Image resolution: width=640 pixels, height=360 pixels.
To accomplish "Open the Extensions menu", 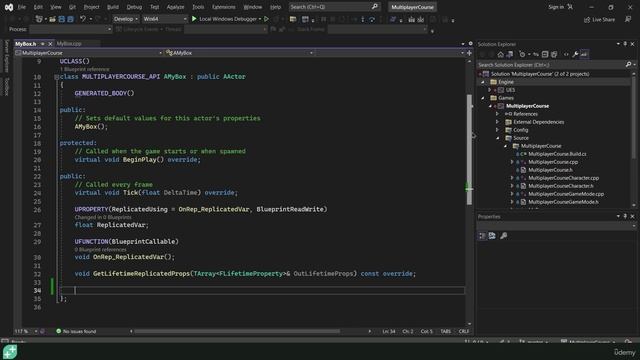I will [x=223, y=7].
